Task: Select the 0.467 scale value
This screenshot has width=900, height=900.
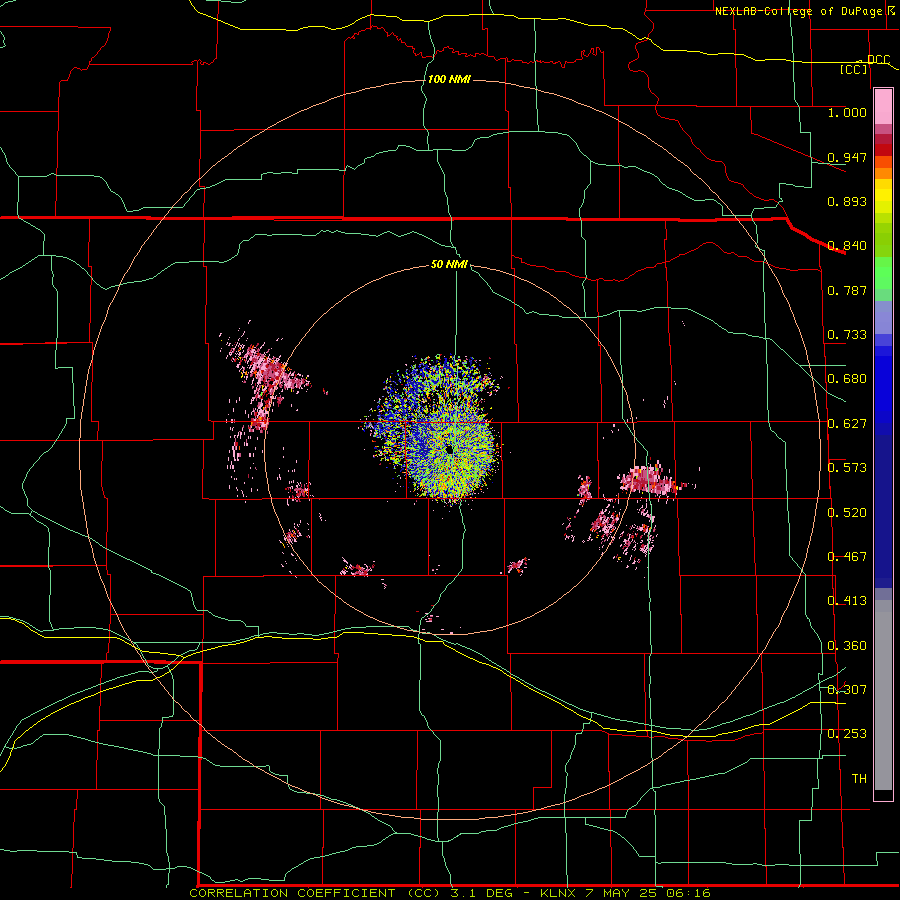Action: (x=847, y=557)
